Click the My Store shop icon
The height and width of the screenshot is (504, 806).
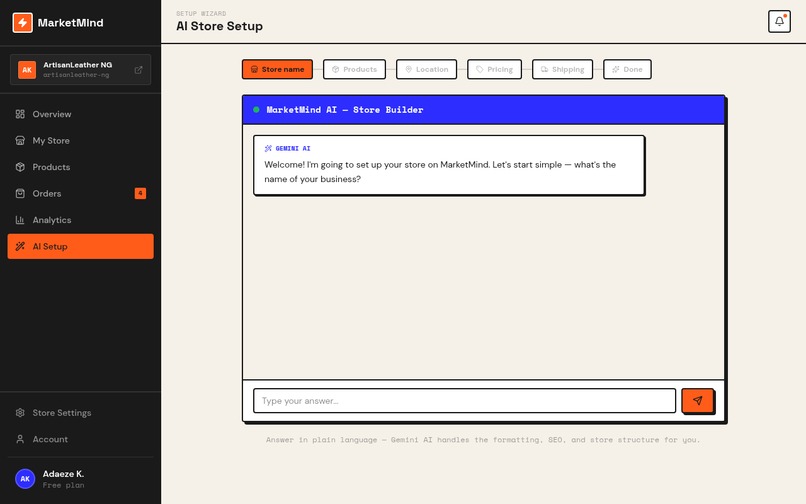click(x=20, y=140)
